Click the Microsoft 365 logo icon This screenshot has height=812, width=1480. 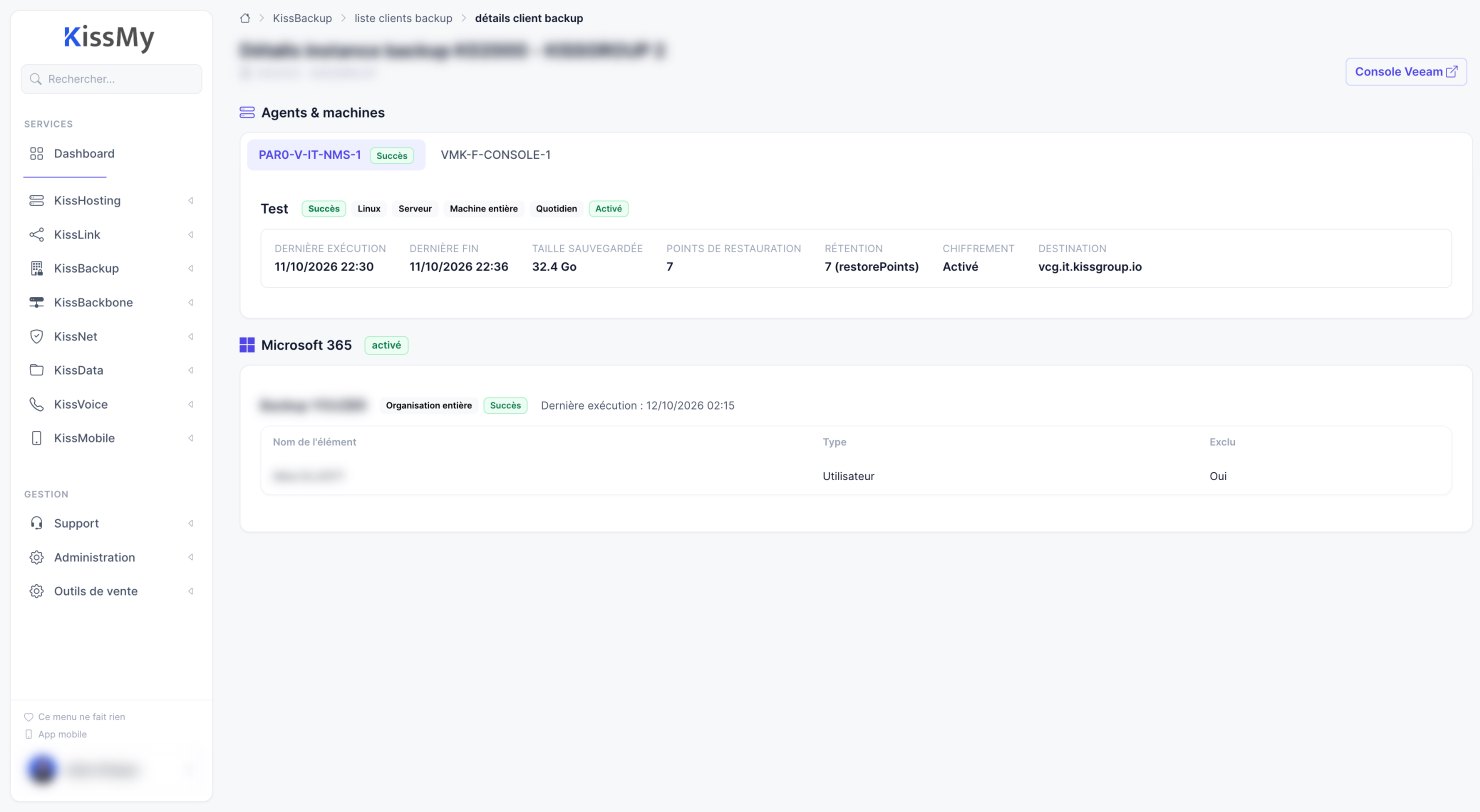[247, 345]
